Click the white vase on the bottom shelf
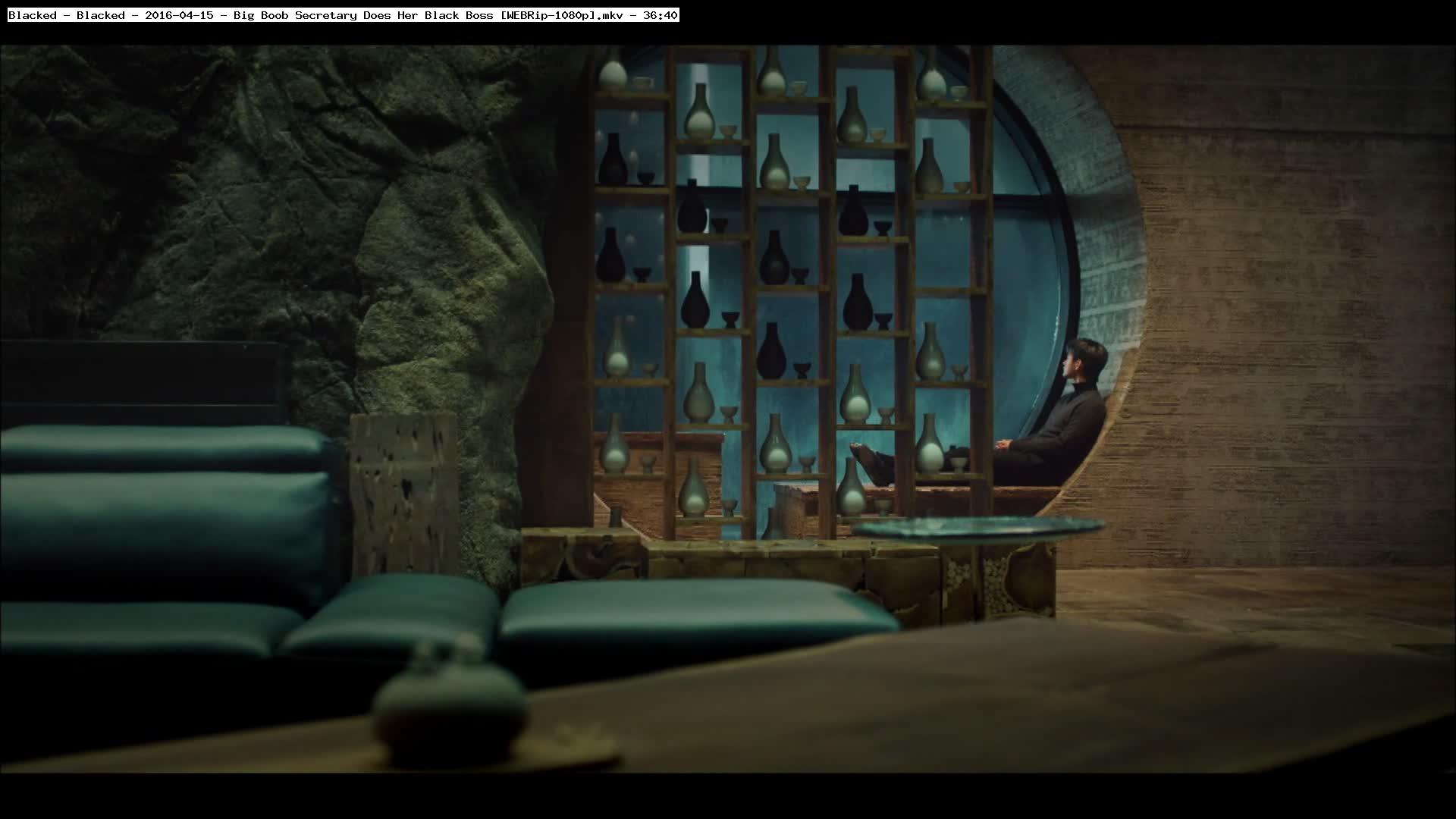 coord(693,489)
